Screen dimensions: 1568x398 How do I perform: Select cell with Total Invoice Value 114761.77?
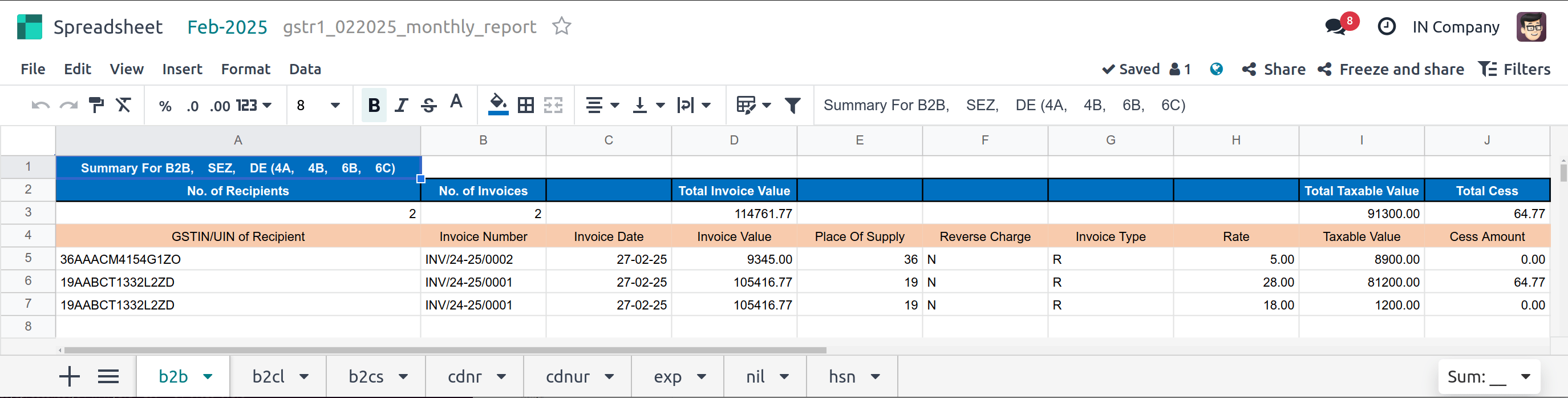coord(734,214)
